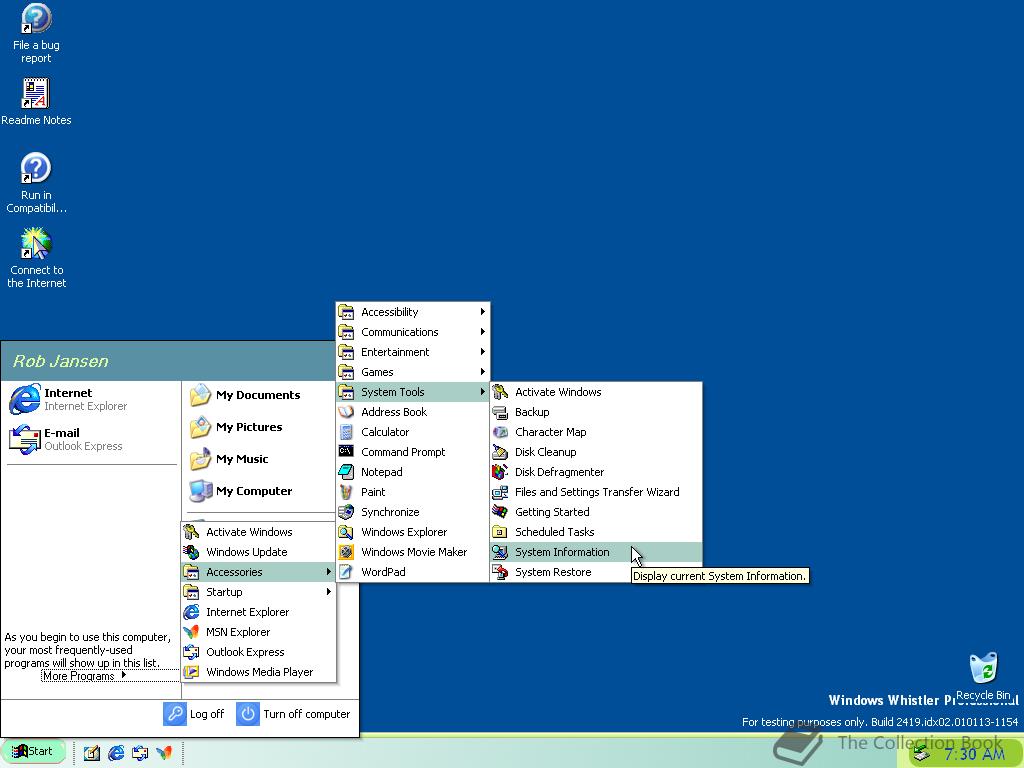Select Activate Windows in System Tools menu
The width and height of the screenshot is (1024, 768).
[x=596, y=392]
